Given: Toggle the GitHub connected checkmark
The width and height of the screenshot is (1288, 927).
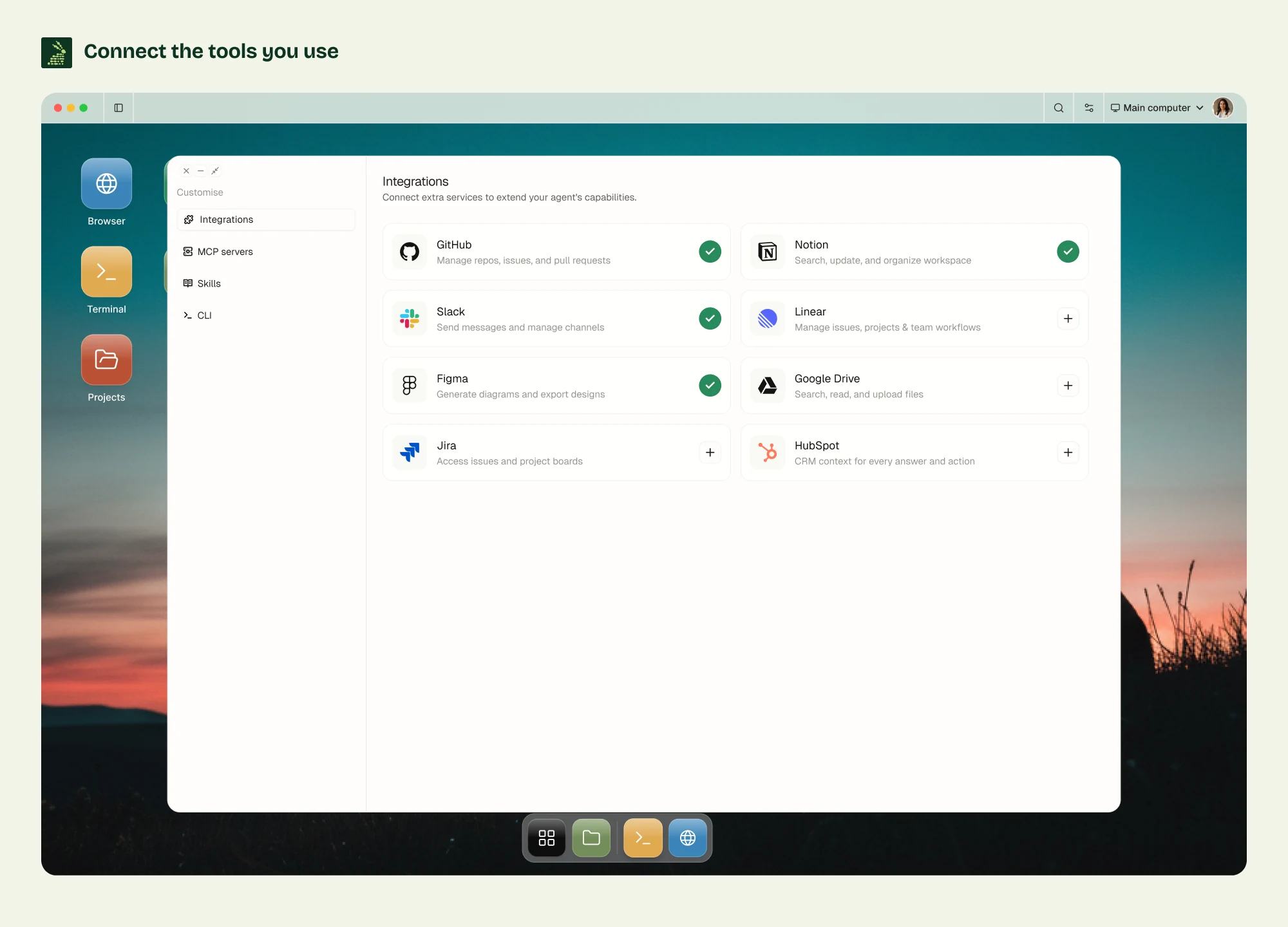Looking at the screenshot, I should click(x=710, y=252).
